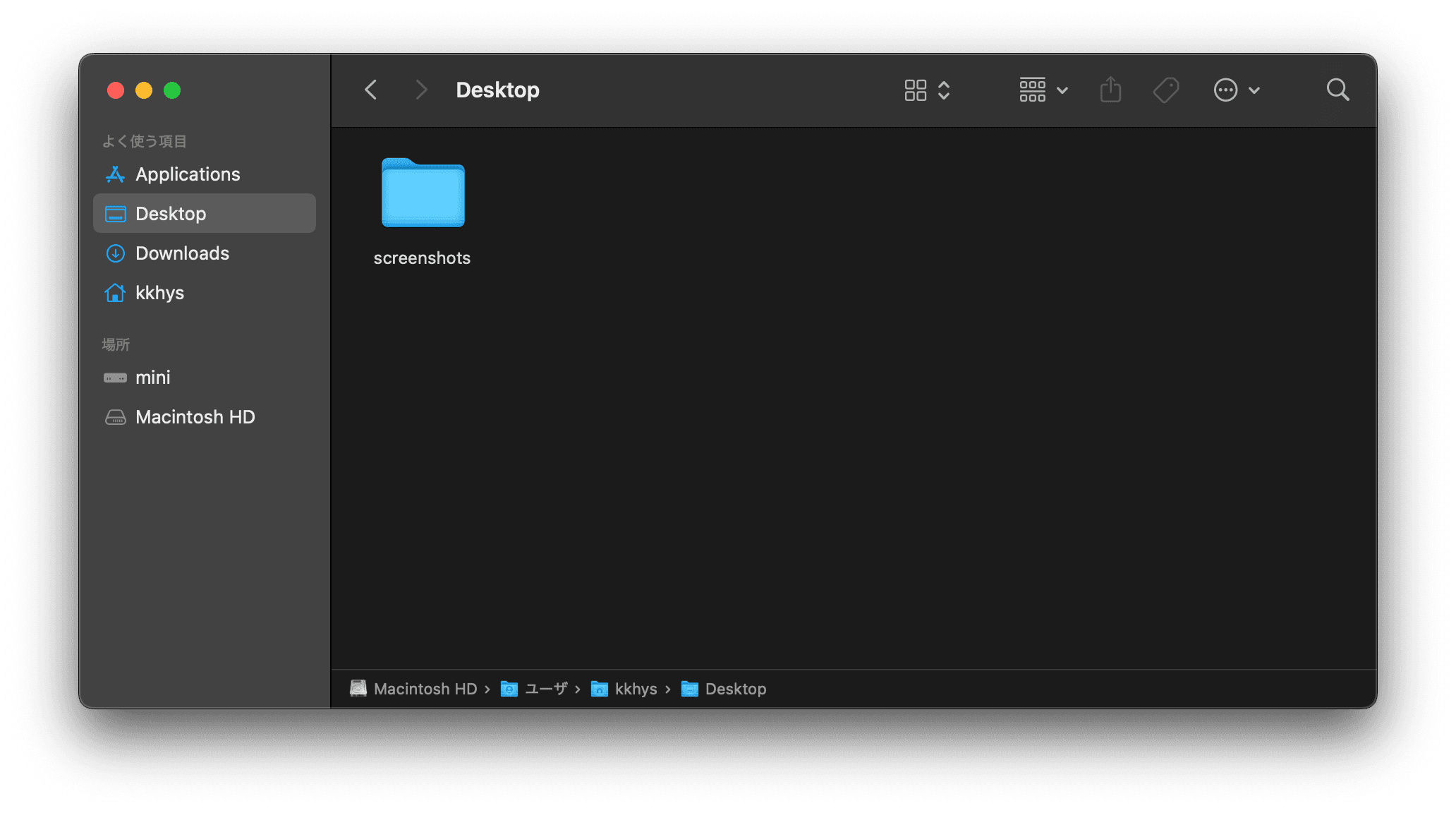
Task: Select Macintosh HD in the sidebar
Action: pyautogui.click(x=195, y=417)
